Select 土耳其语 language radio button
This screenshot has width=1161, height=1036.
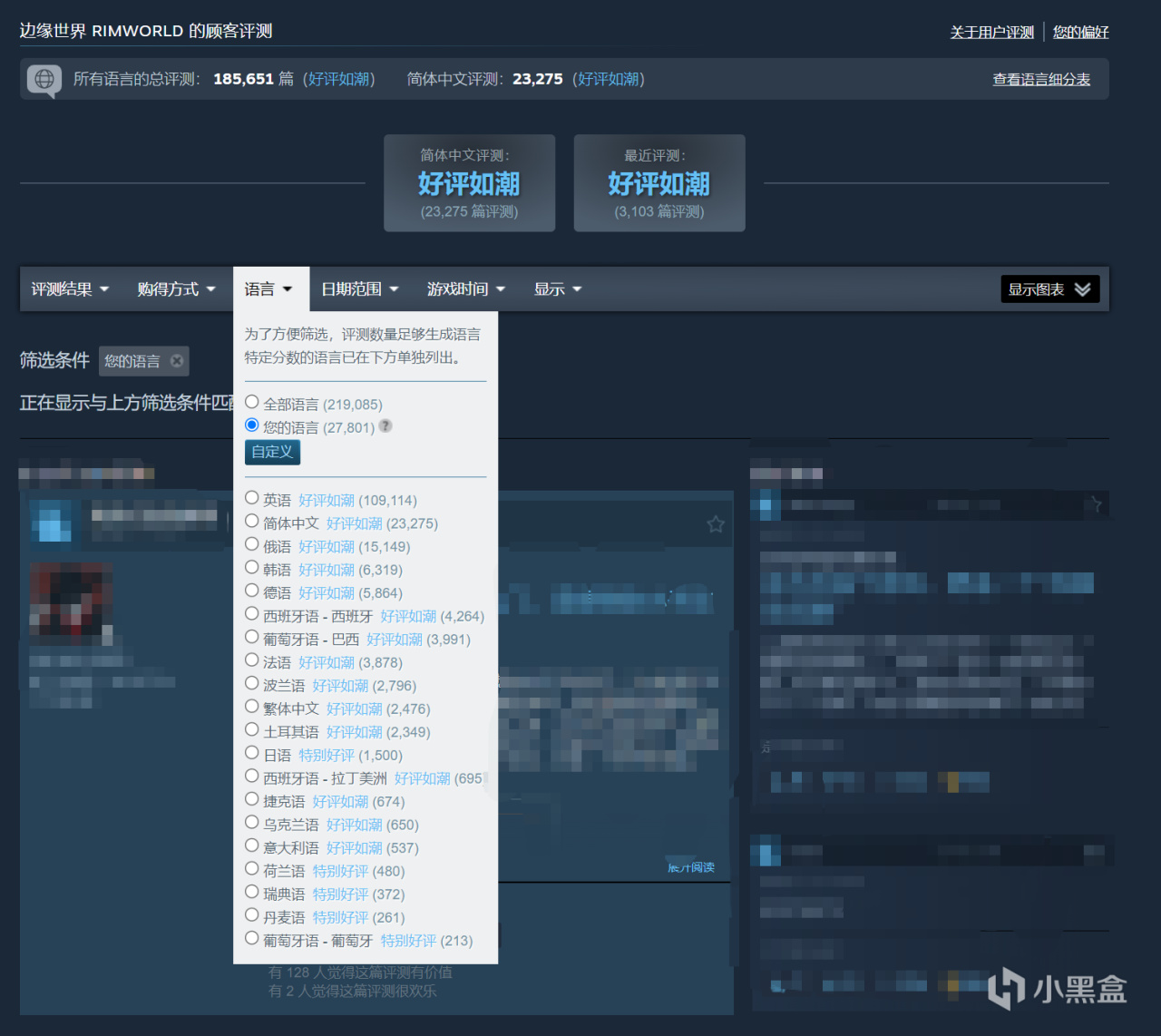(x=252, y=729)
